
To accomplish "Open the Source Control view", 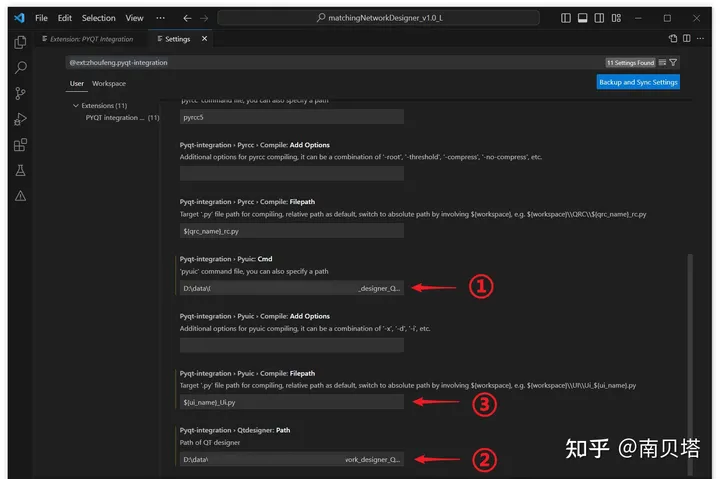I will point(20,94).
